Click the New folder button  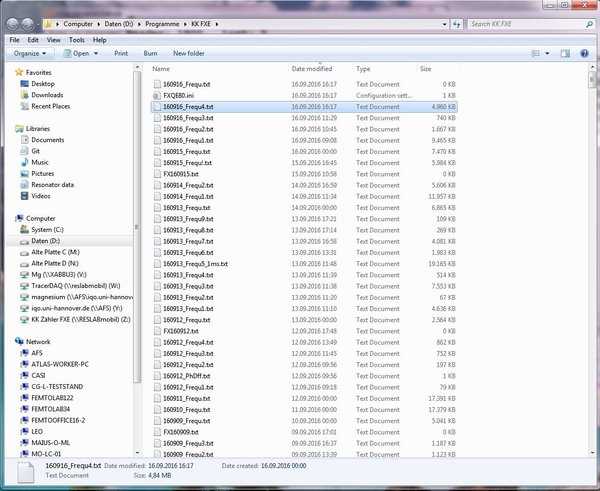[x=189, y=54]
